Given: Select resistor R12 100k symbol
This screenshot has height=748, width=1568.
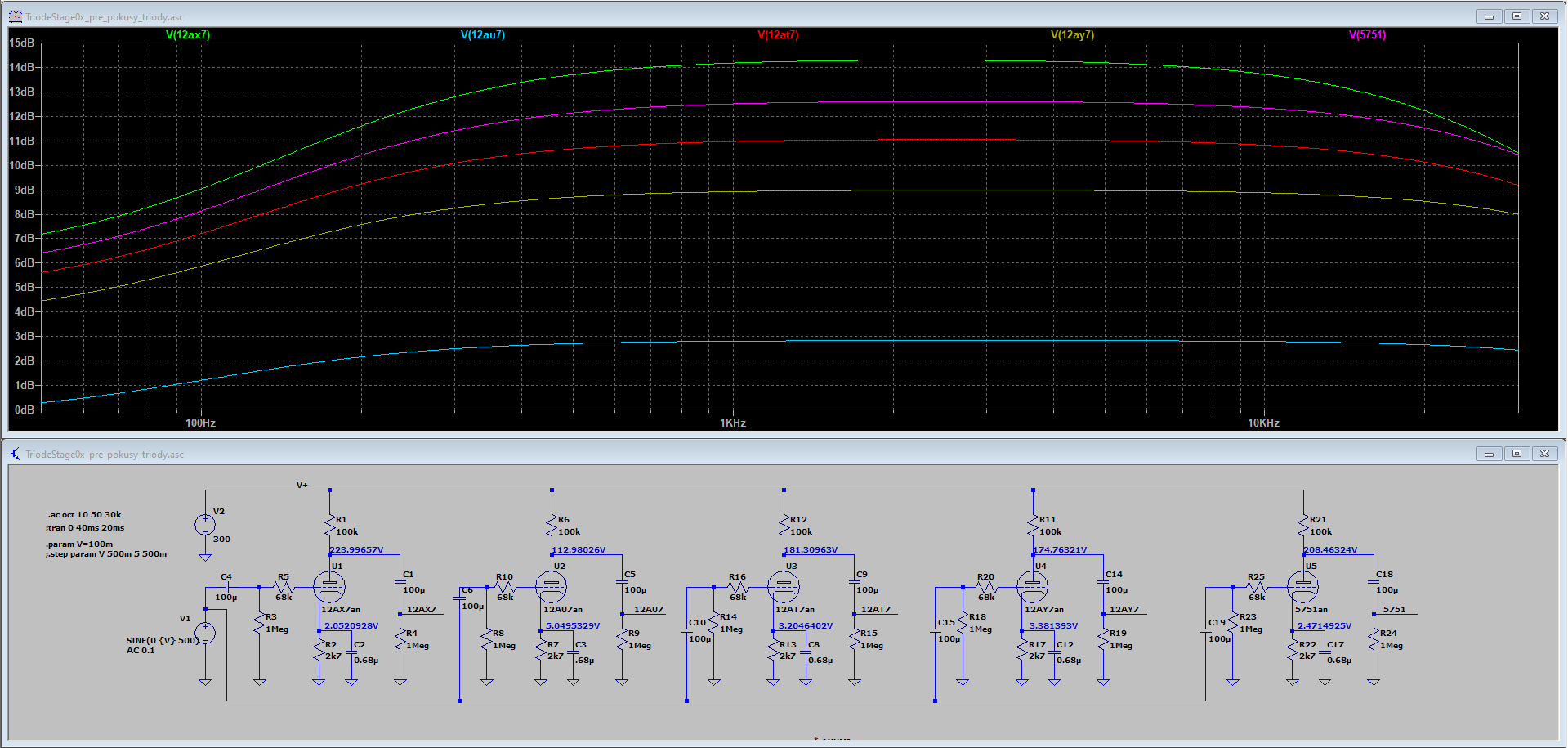Looking at the screenshot, I should 784,526.
